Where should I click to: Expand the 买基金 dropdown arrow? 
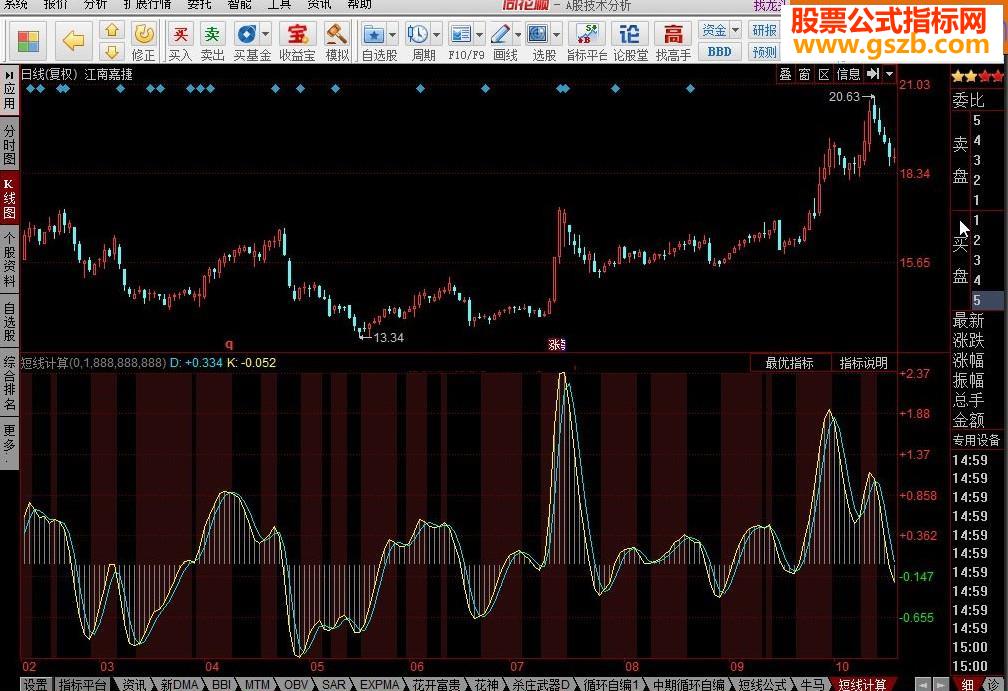tap(266, 34)
